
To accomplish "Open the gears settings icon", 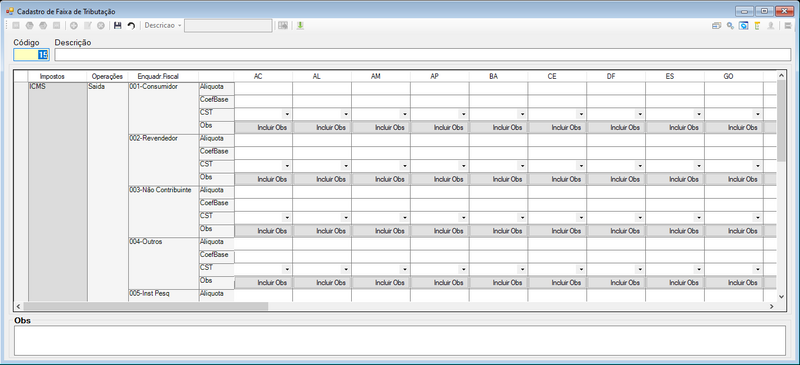I will click(731, 26).
